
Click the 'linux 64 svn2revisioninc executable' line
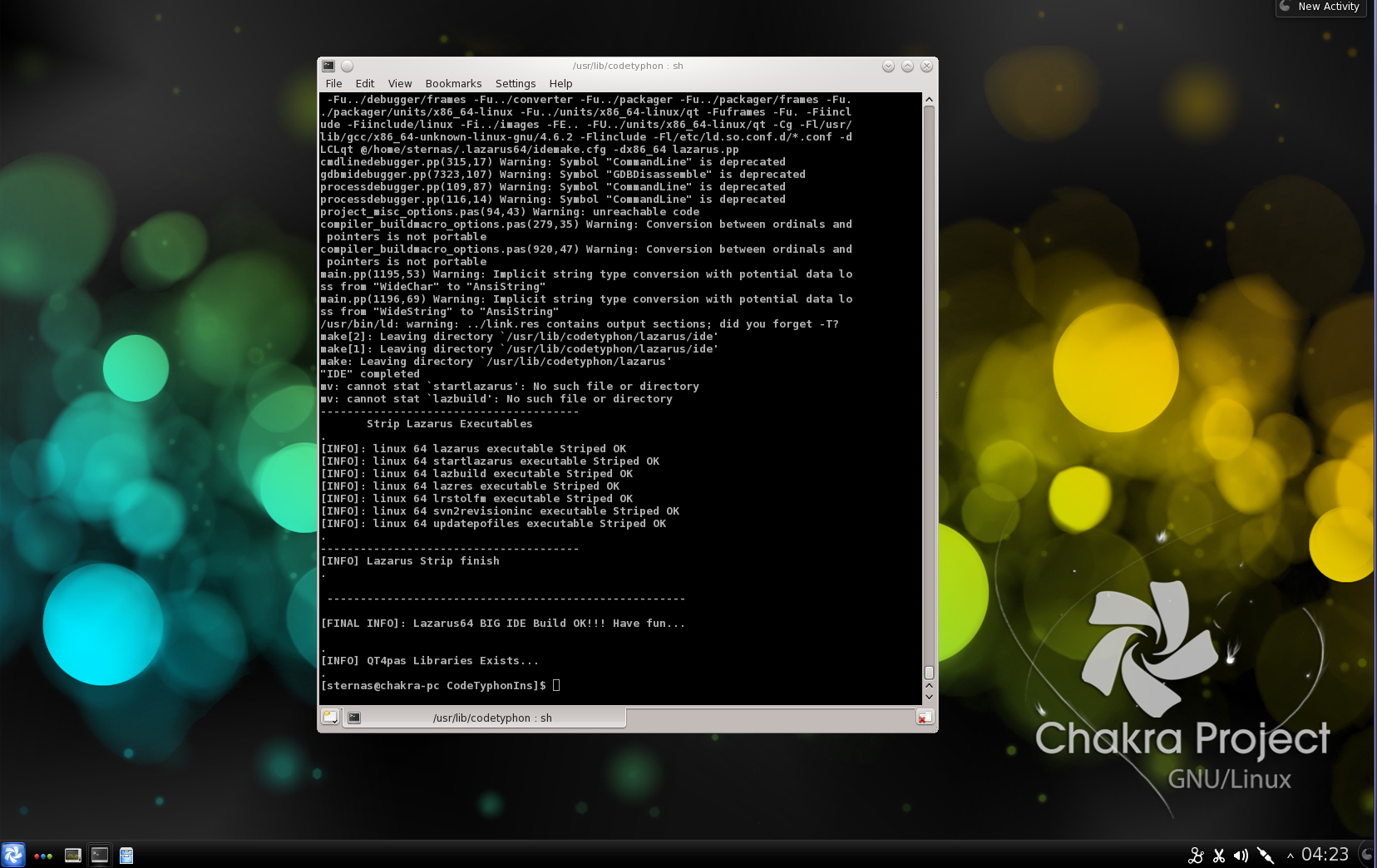pos(500,510)
